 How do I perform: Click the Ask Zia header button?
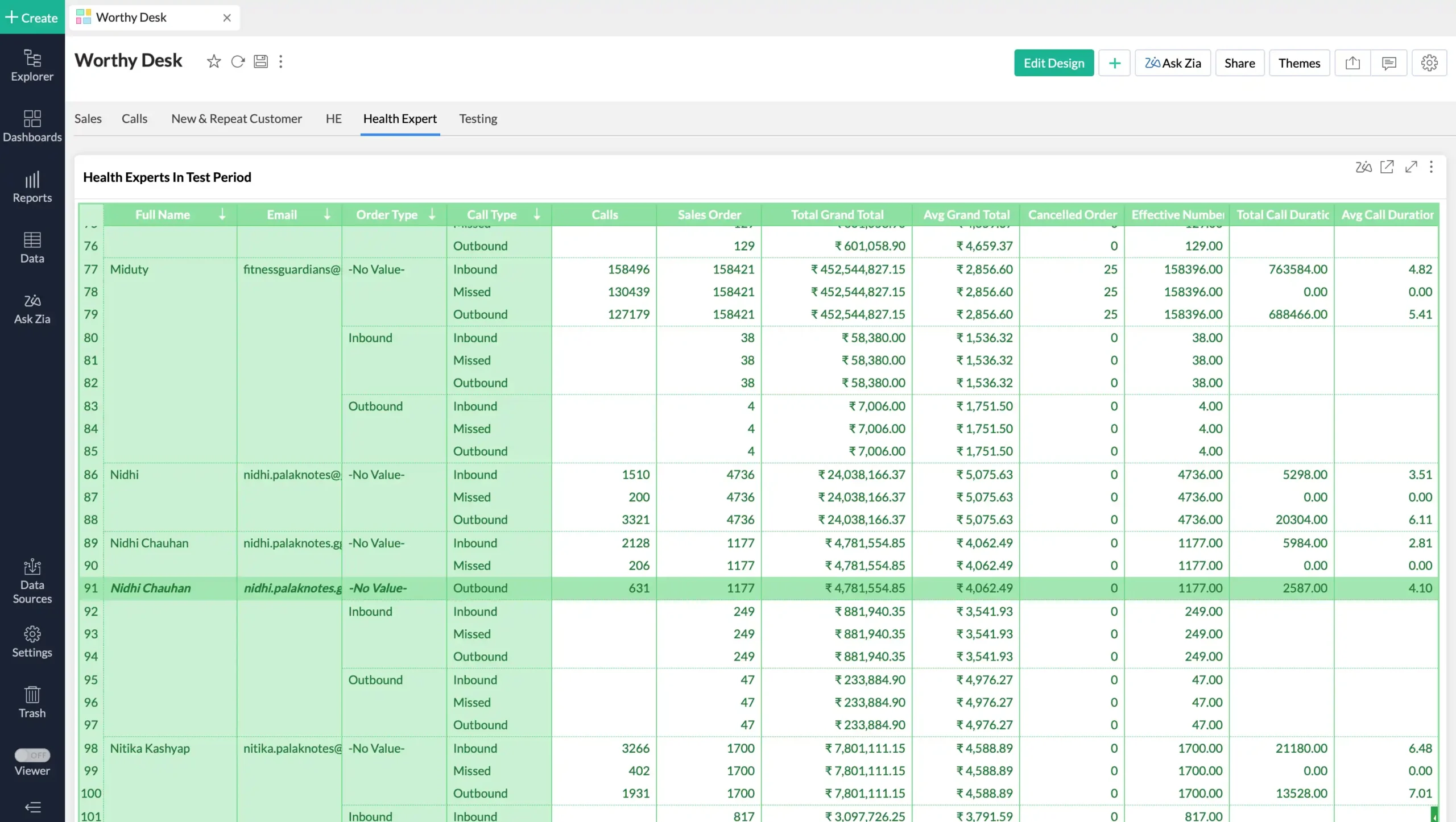(x=1173, y=63)
